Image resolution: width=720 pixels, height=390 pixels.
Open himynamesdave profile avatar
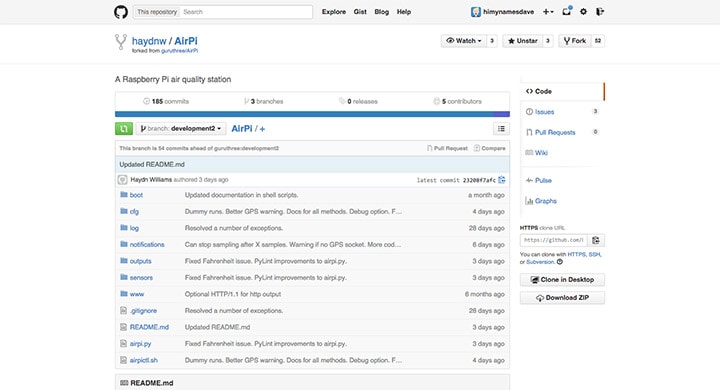pos(475,12)
